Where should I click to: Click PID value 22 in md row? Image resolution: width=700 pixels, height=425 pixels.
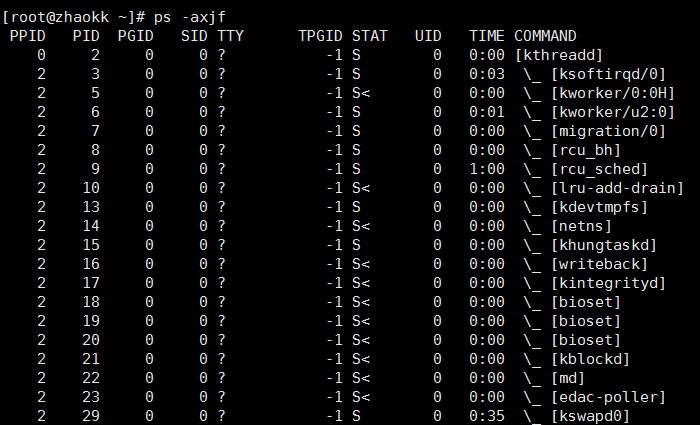(x=91, y=378)
